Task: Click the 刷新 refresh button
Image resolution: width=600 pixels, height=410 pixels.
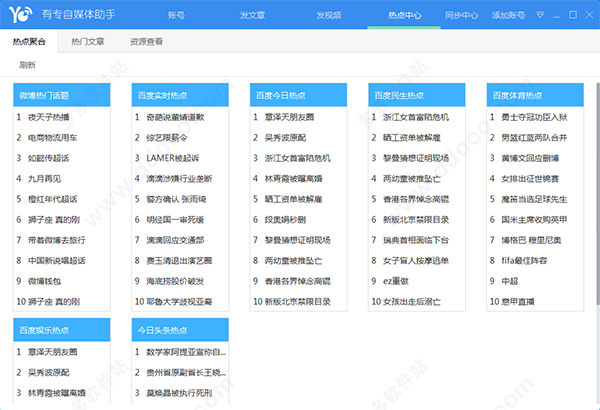Action: [28, 65]
